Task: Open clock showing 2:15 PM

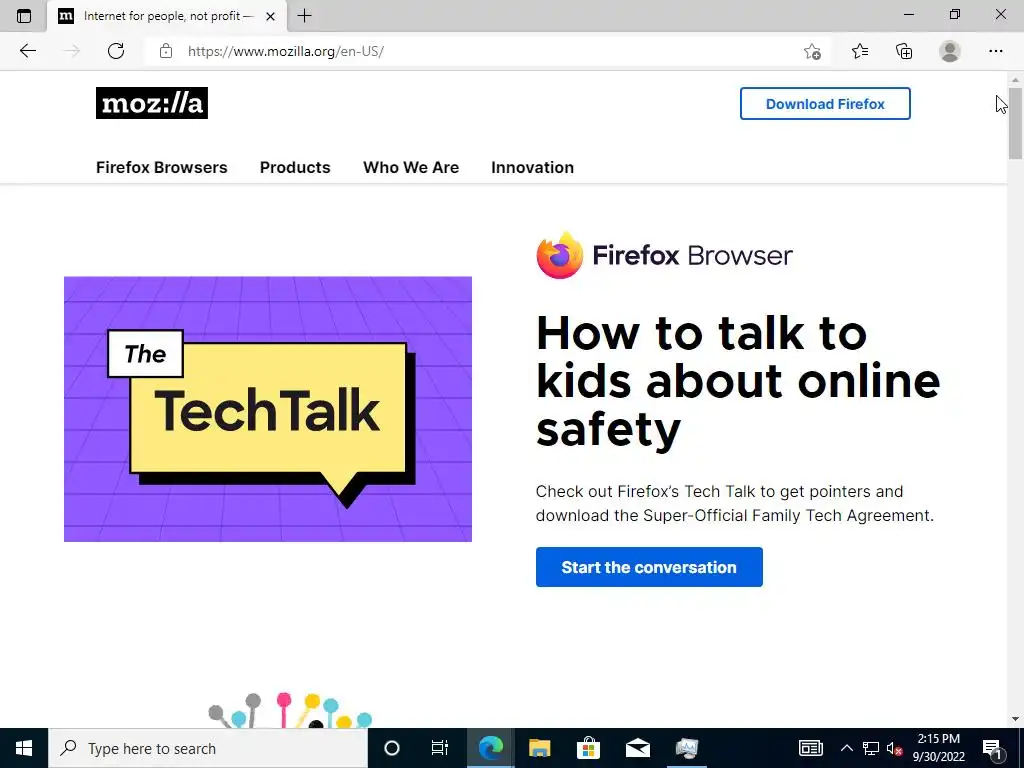Action: tap(938, 748)
